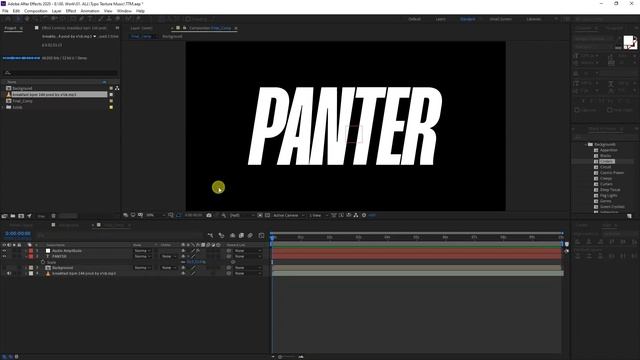Image resolution: width=640 pixels, height=360 pixels.
Task: Switch to Default workspace
Action: point(414,19)
